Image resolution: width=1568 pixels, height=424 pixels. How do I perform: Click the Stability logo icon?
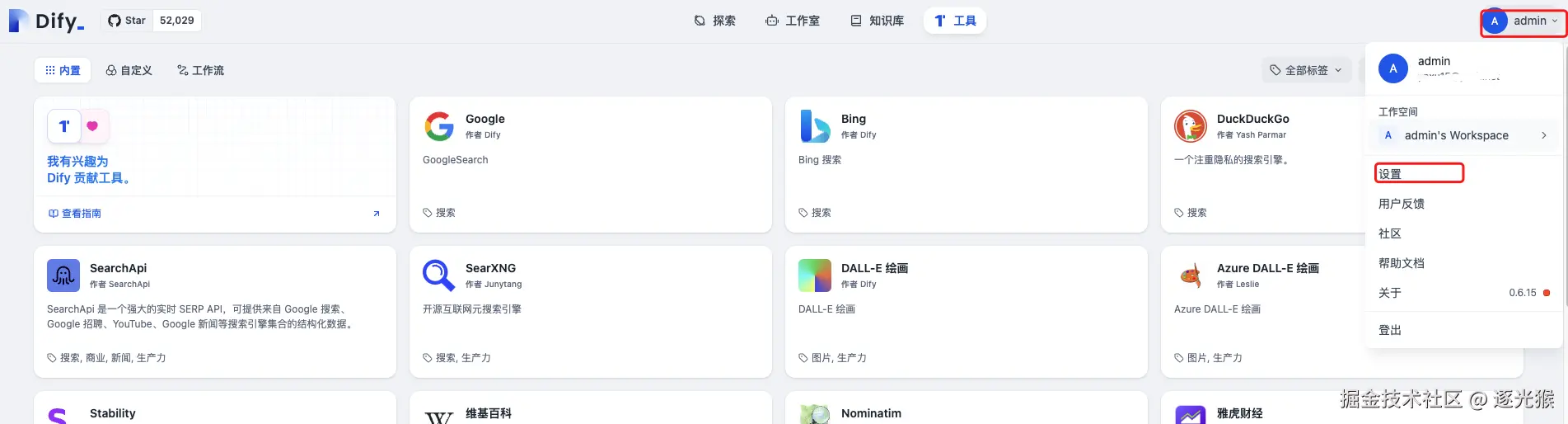58,417
